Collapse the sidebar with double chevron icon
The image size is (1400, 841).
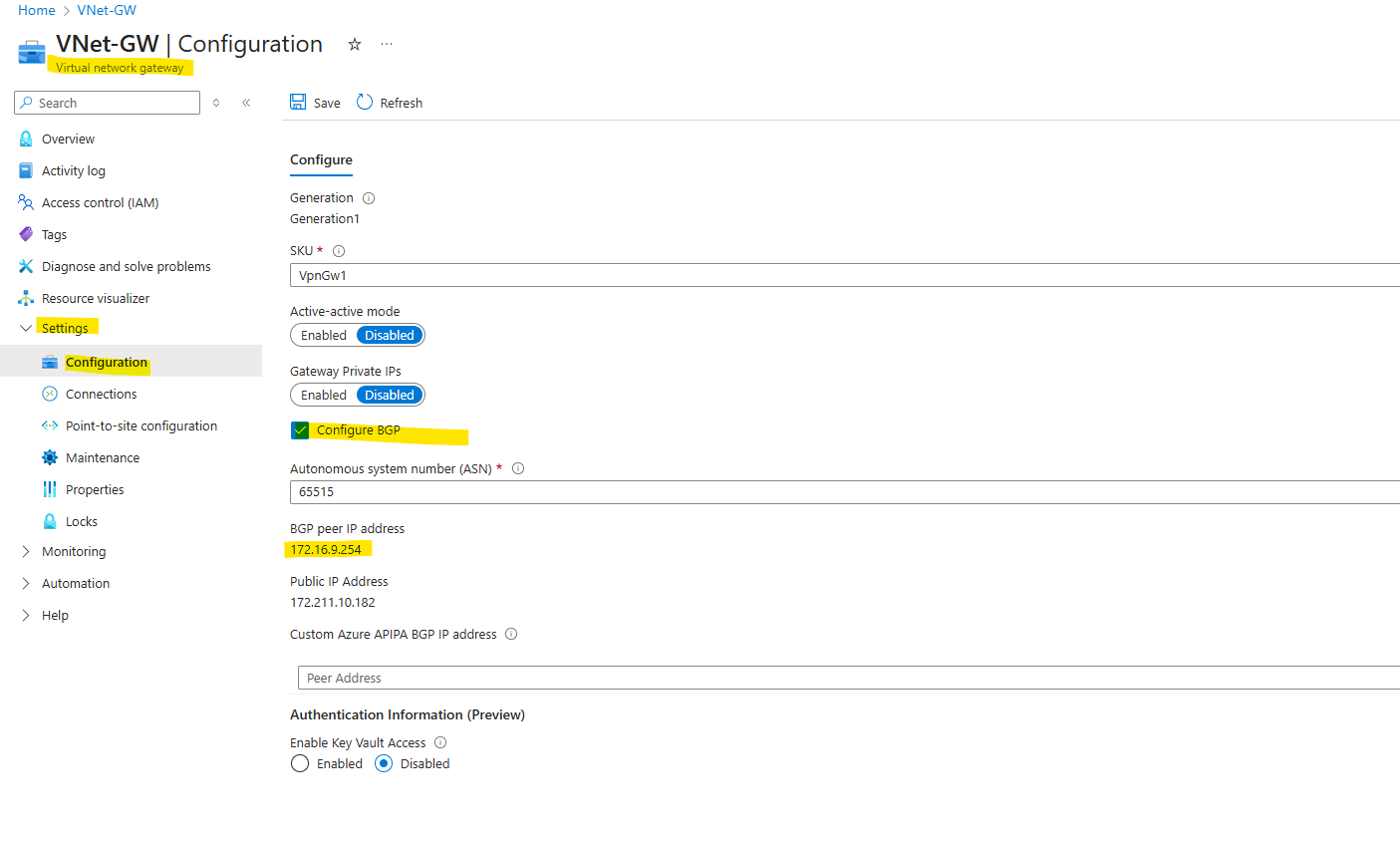pos(246,103)
